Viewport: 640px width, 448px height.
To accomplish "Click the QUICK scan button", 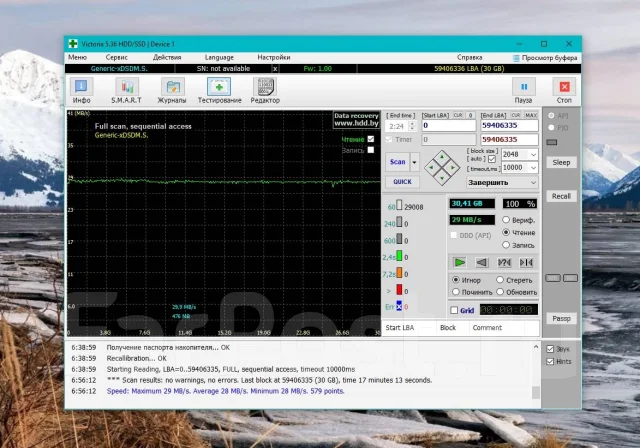I will coord(402,182).
